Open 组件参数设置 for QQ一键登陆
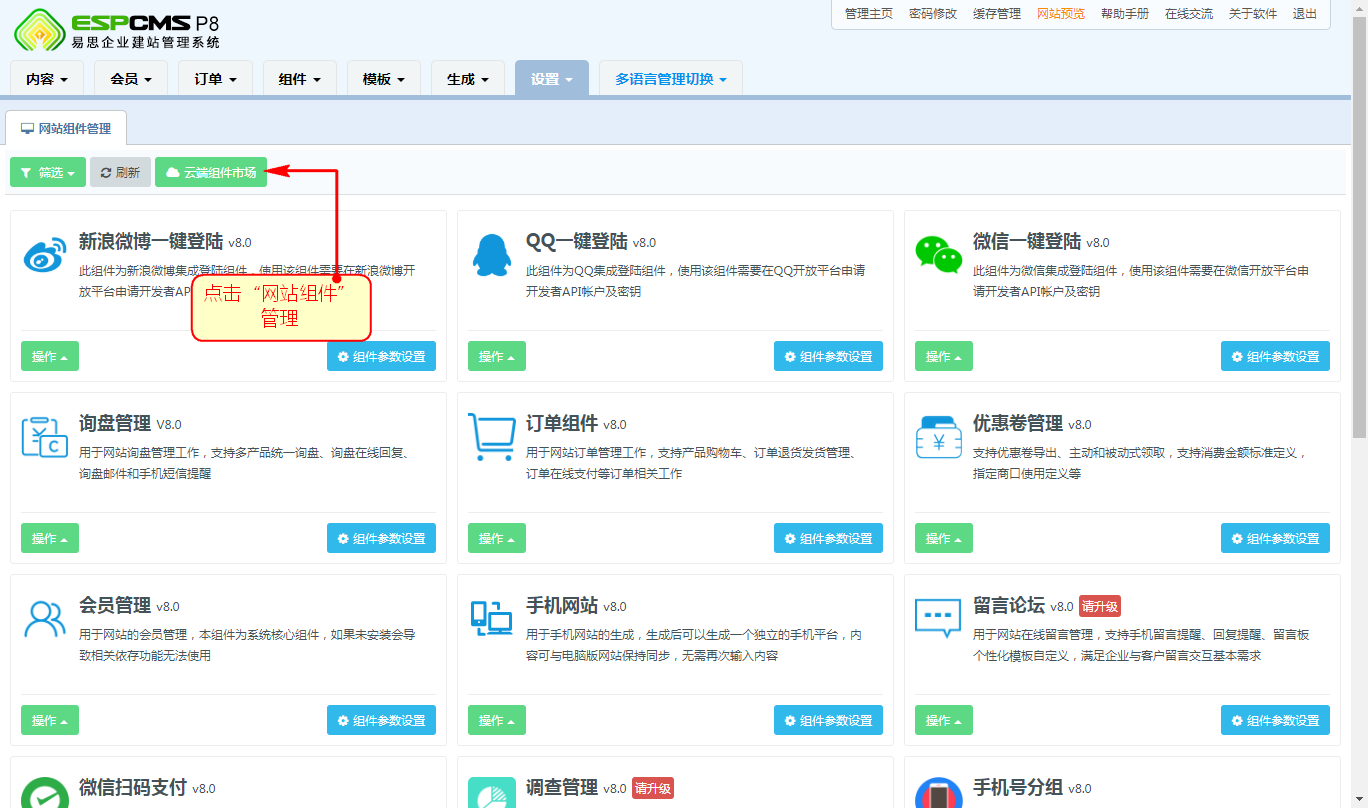Viewport: 1368px width, 808px height. tap(828, 356)
